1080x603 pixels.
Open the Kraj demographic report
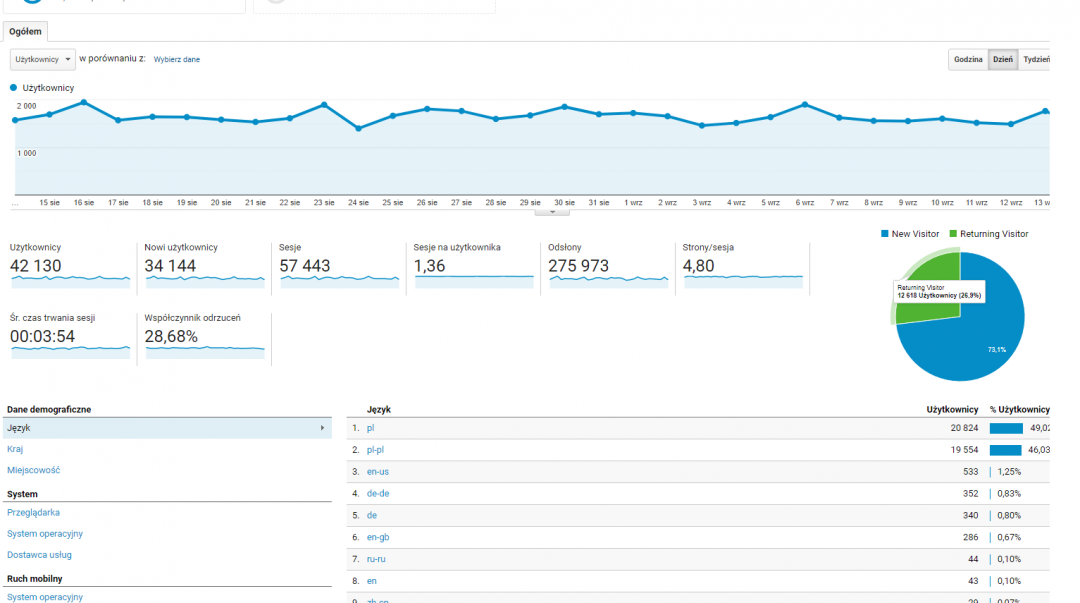(x=15, y=449)
